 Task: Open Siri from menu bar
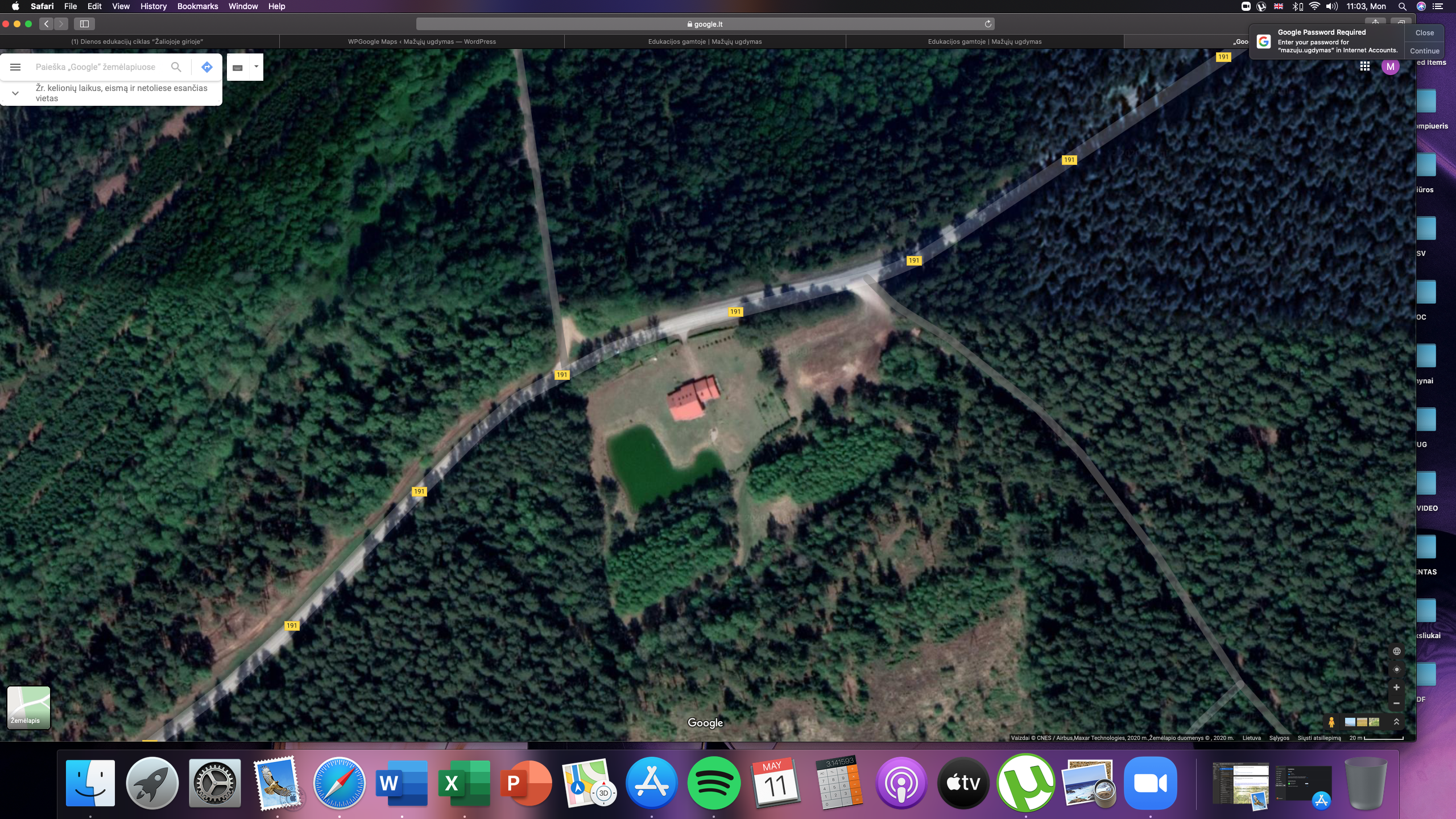pyautogui.click(x=1421, y=6)
